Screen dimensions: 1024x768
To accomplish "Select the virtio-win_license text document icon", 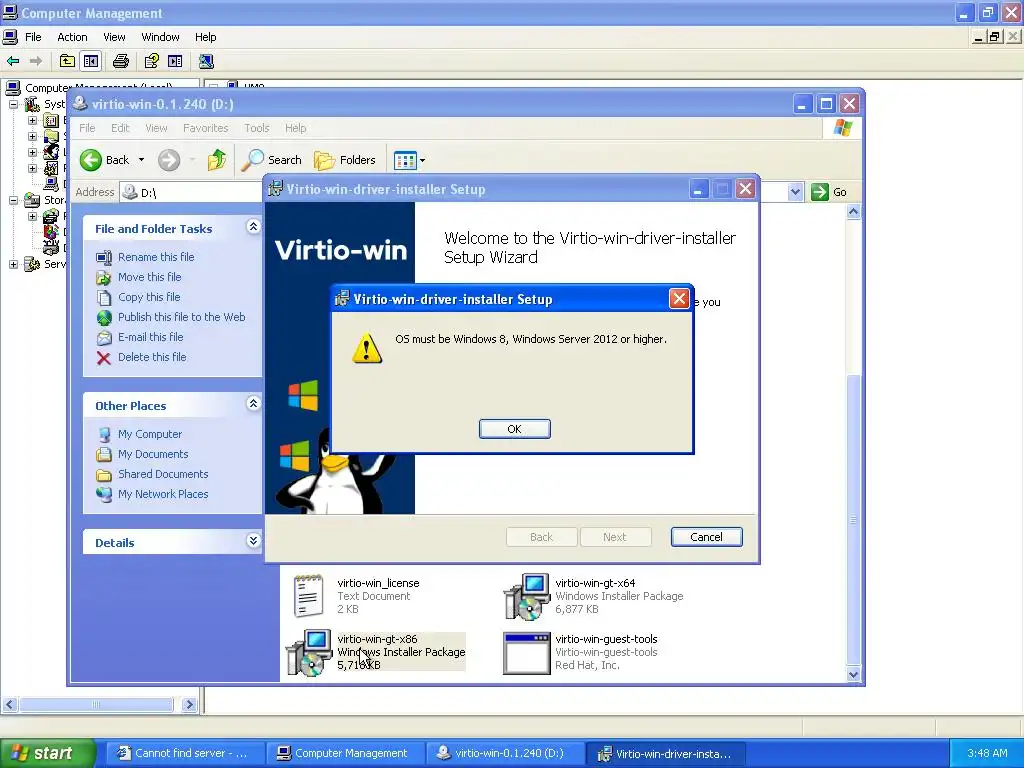I will (308, 596).
